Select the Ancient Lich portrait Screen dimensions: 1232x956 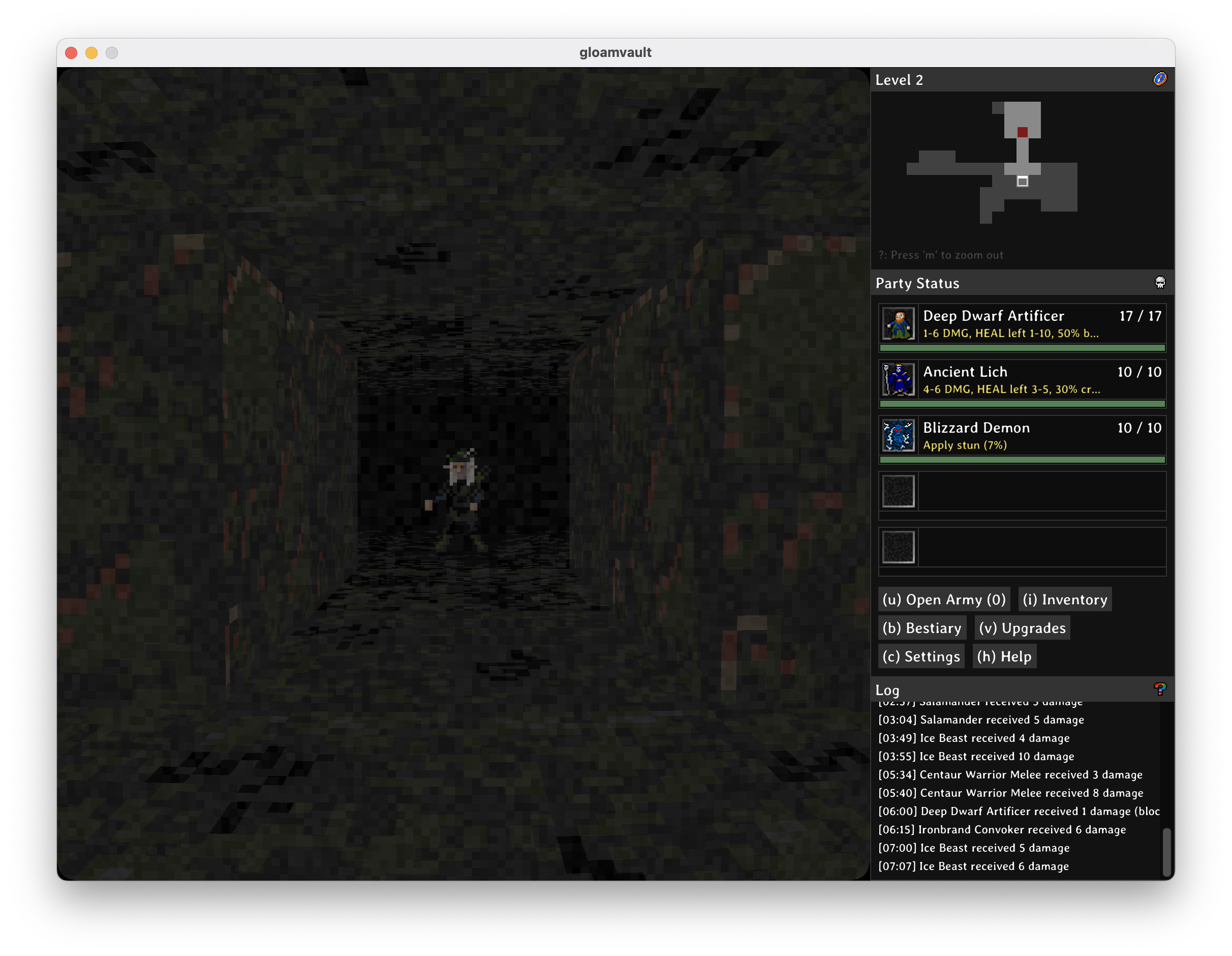(898, 379)
